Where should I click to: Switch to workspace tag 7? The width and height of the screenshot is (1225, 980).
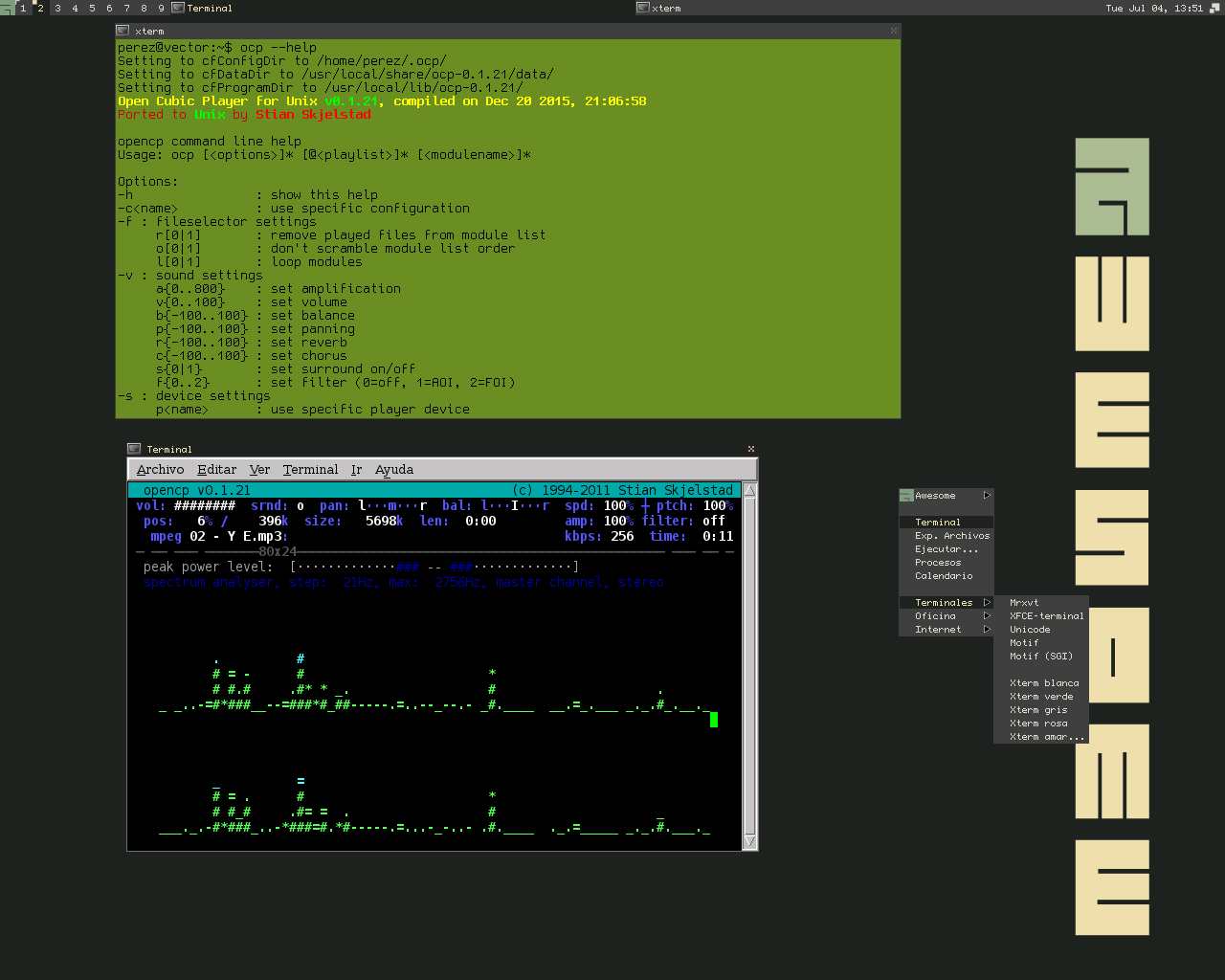coord(126,8)
